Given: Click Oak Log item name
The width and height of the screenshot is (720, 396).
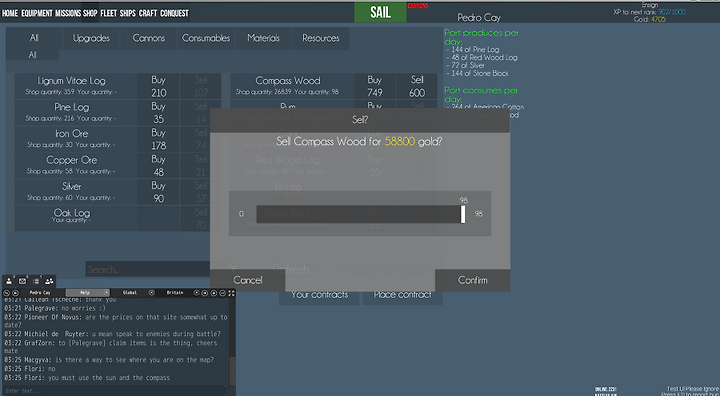Looking at the screenshot, I should [x=72, y=213].
